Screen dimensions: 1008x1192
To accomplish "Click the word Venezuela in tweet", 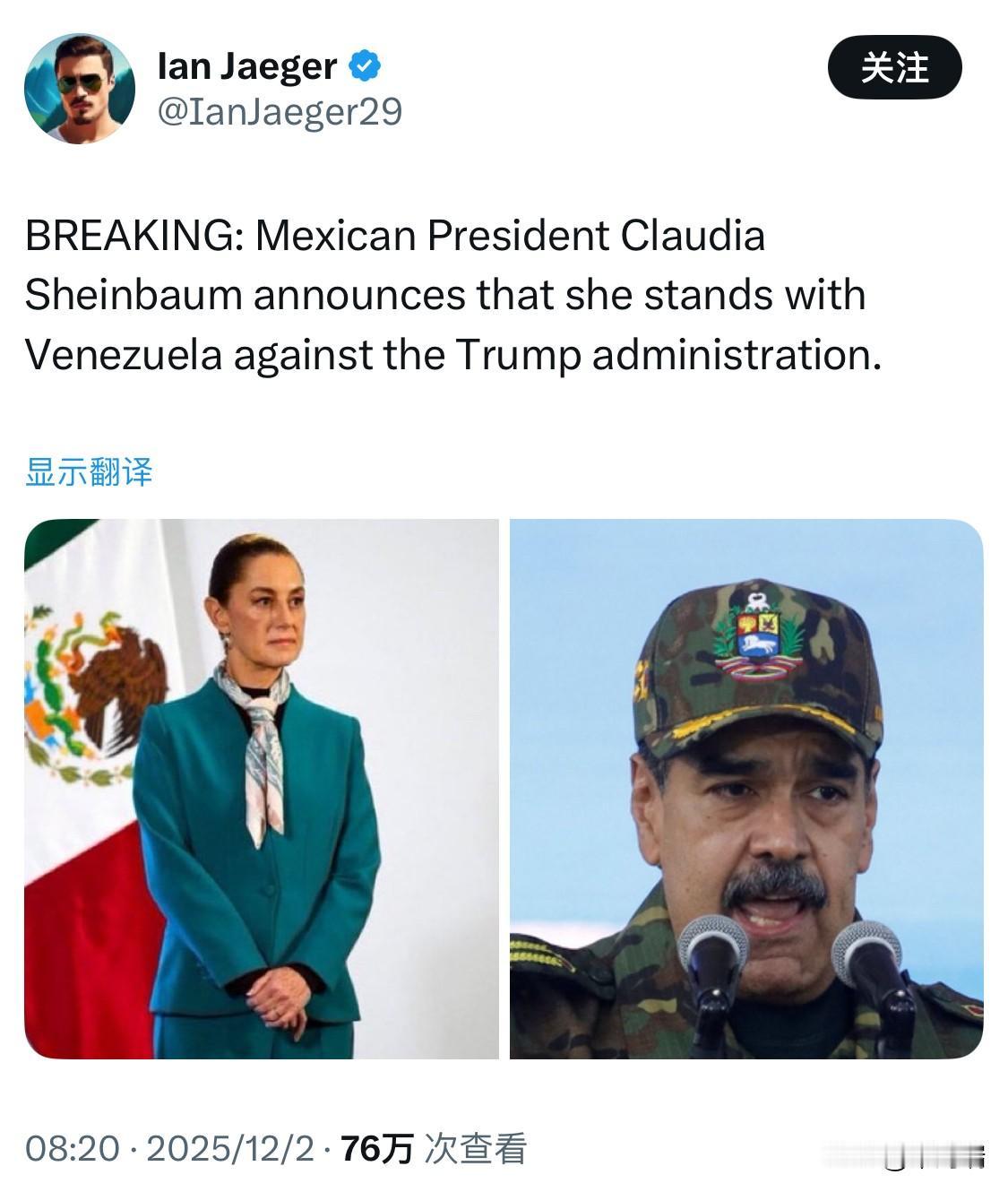I will click(124, 355).
